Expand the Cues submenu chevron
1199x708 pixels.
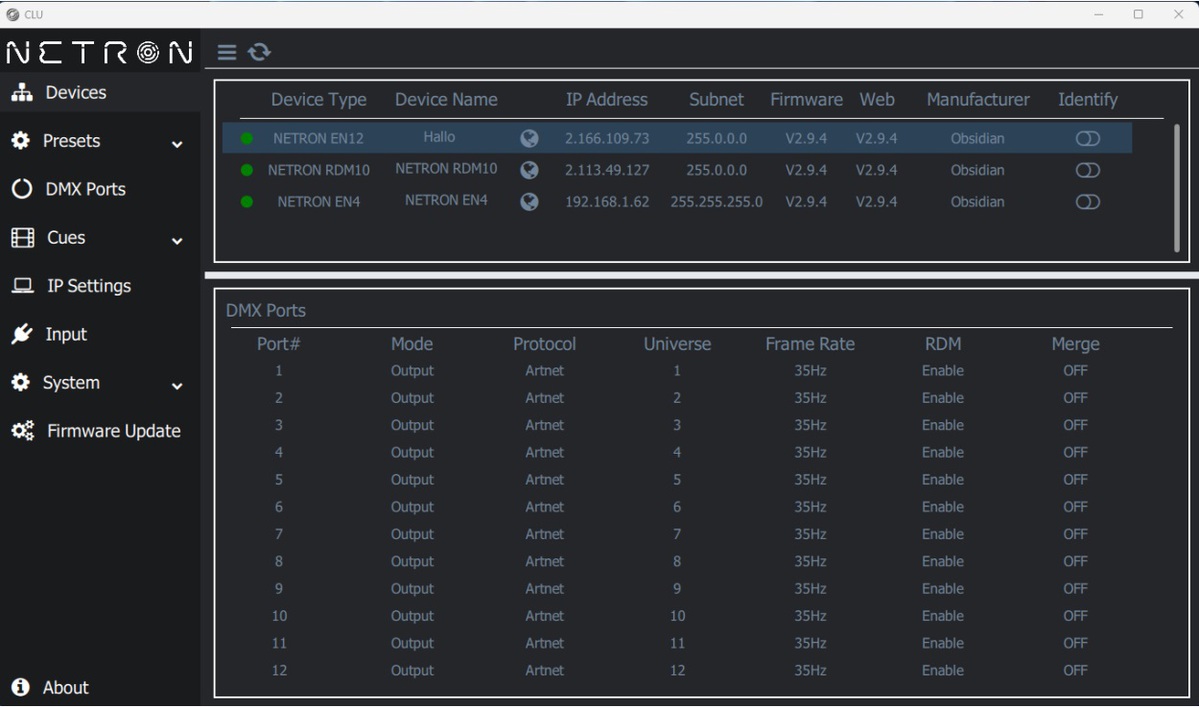point(177,241)
